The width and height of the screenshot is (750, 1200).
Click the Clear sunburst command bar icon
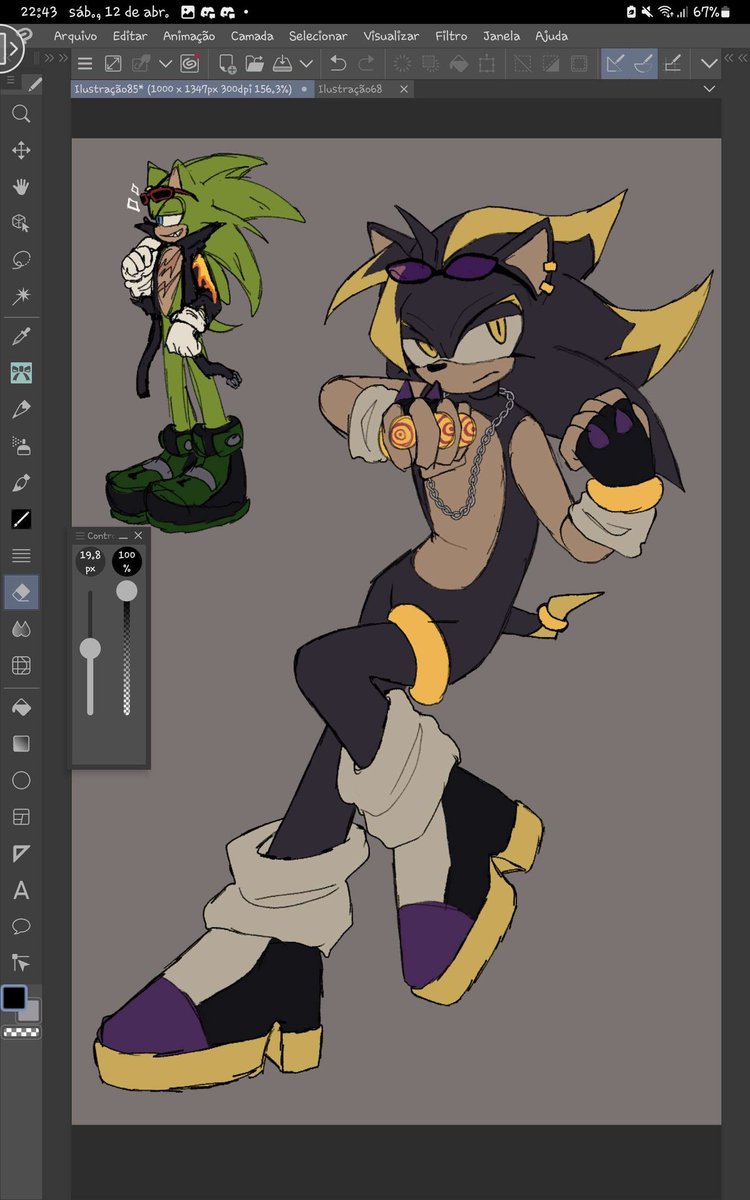[x=403, y=64]
